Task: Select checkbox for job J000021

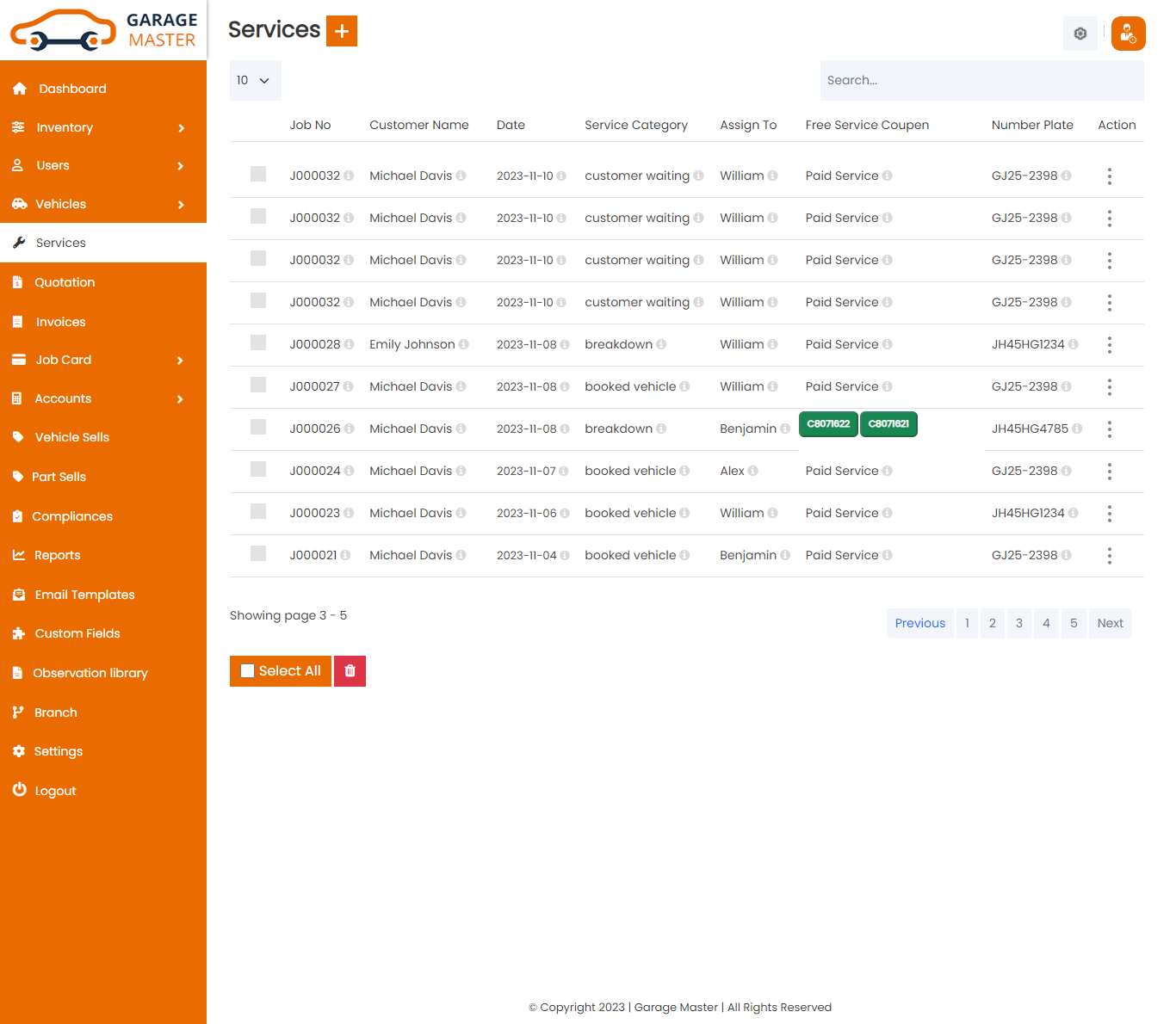Action: coord(258,553)
